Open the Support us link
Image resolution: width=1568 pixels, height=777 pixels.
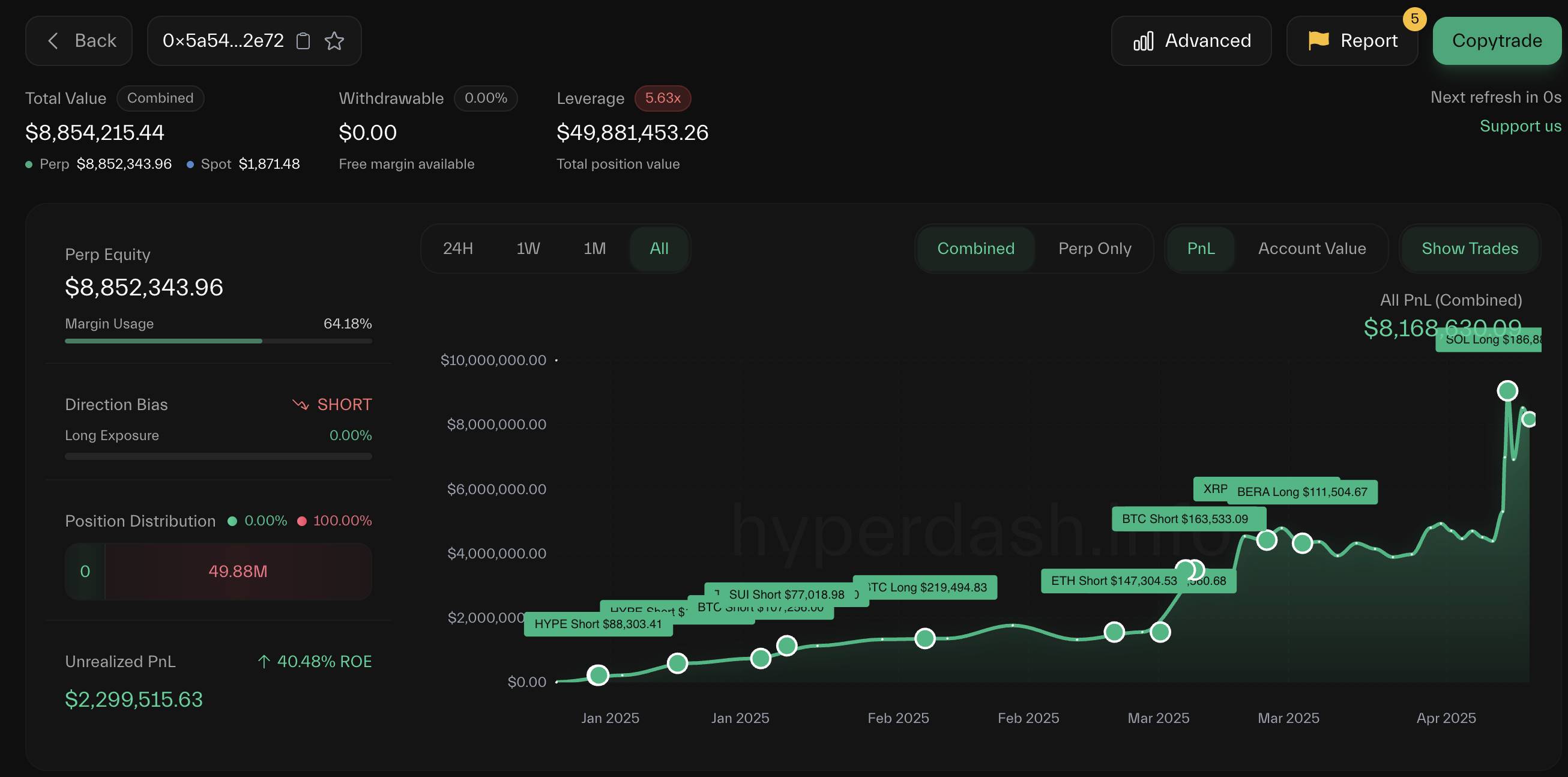click(x=1520, y=125)
